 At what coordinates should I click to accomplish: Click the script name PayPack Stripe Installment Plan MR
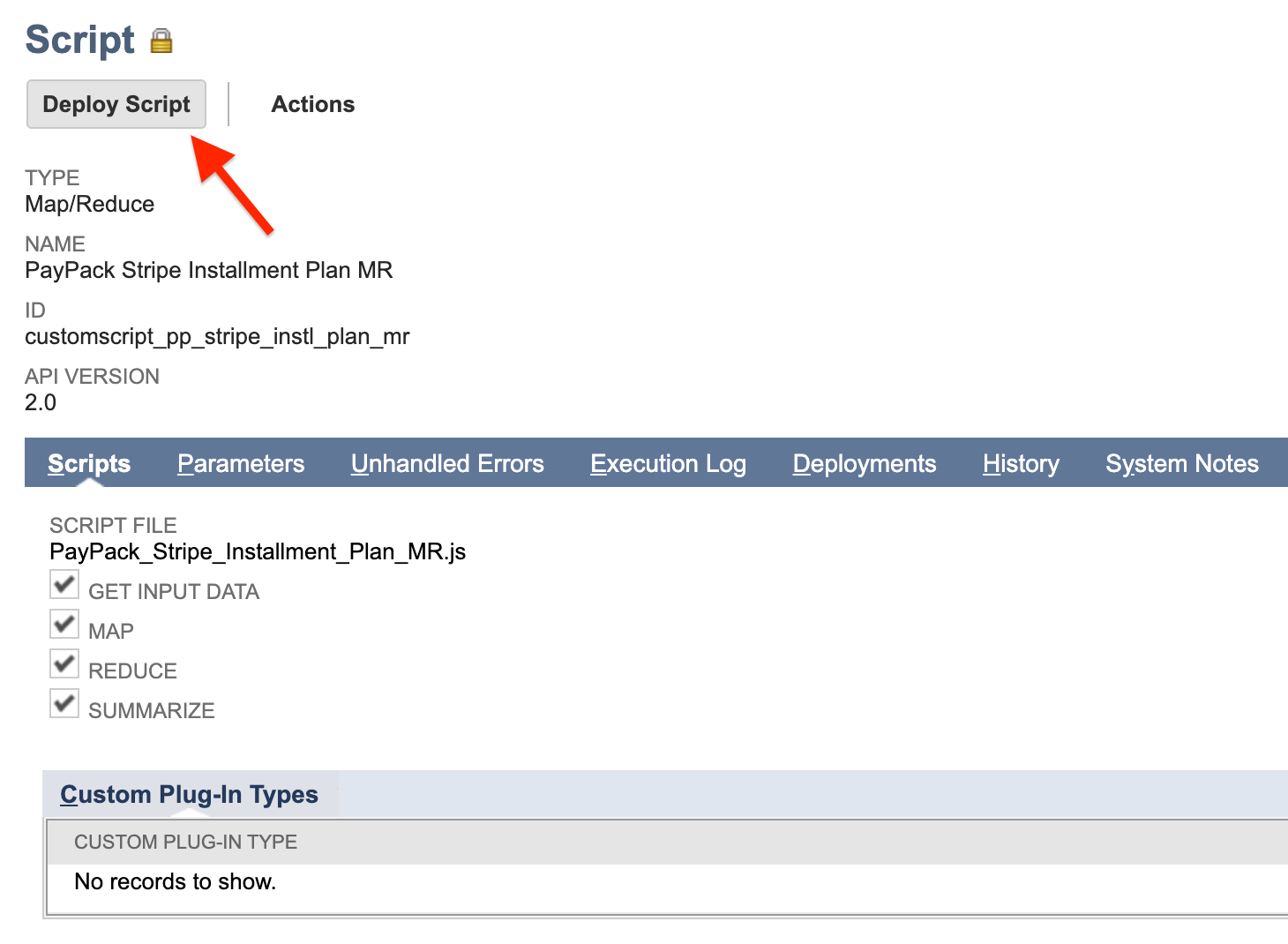[x=208, y=270]
